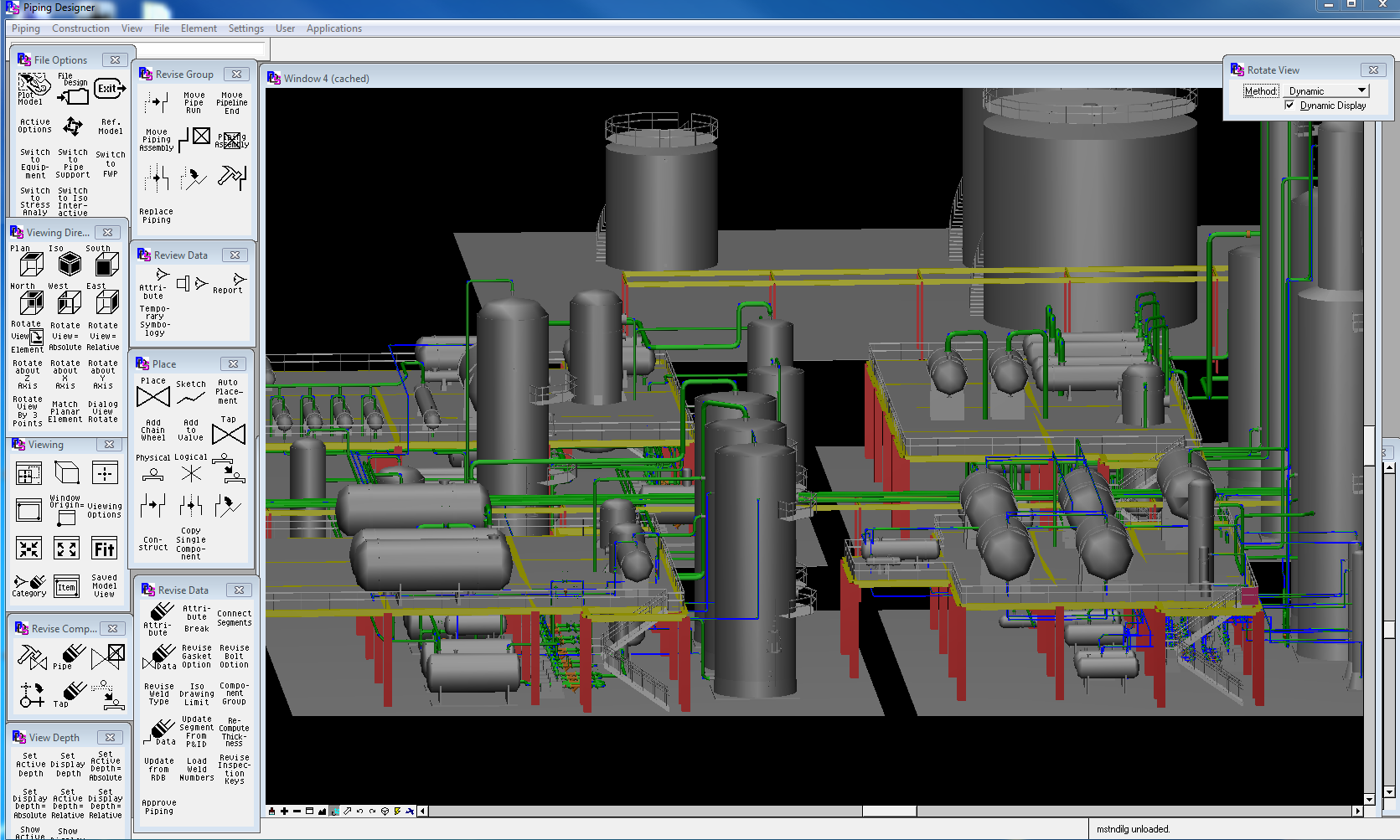
Task: Click the Exit icon in File Options
Action: 110,89
